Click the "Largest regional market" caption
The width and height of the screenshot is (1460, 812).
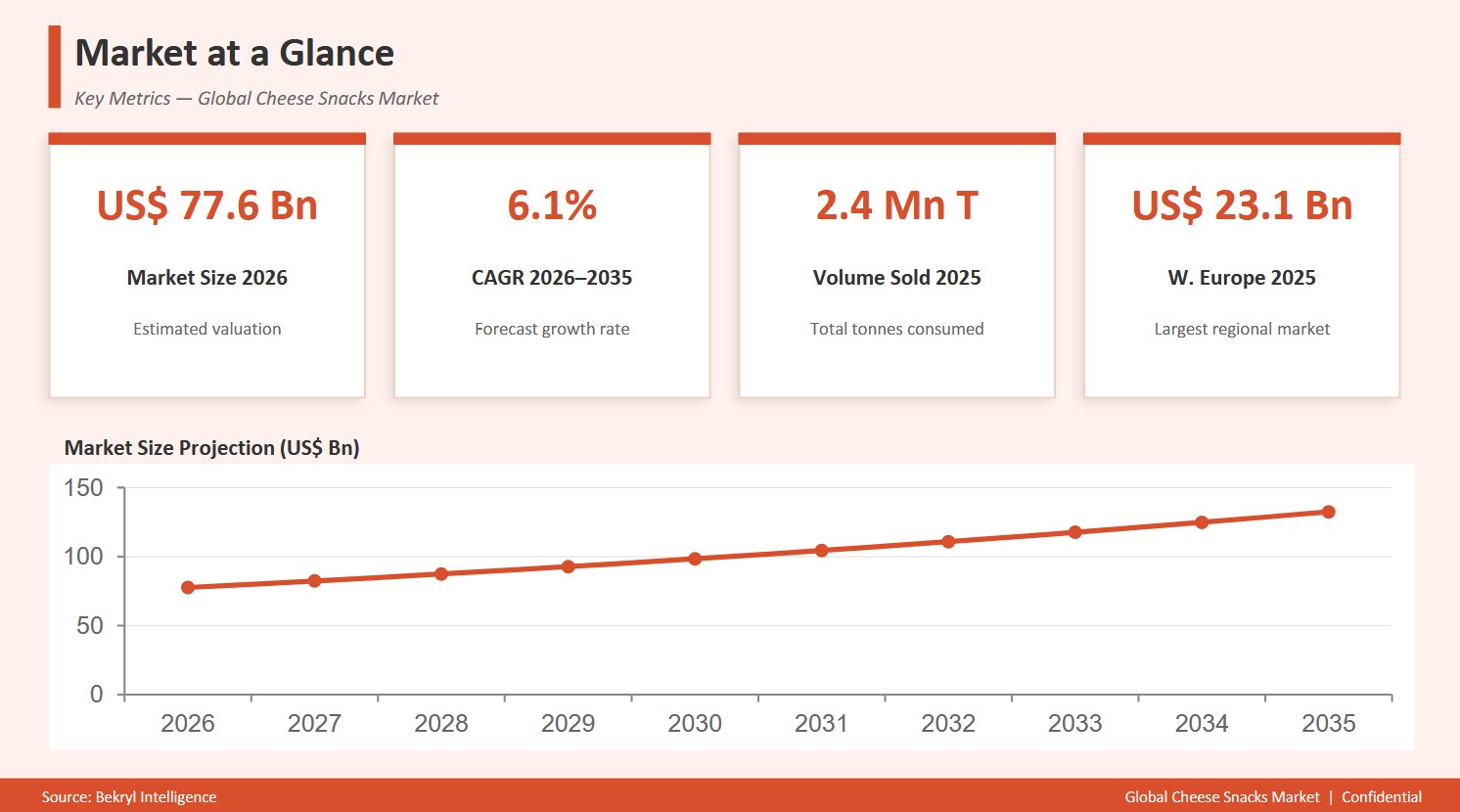[x=1242, y=329]
